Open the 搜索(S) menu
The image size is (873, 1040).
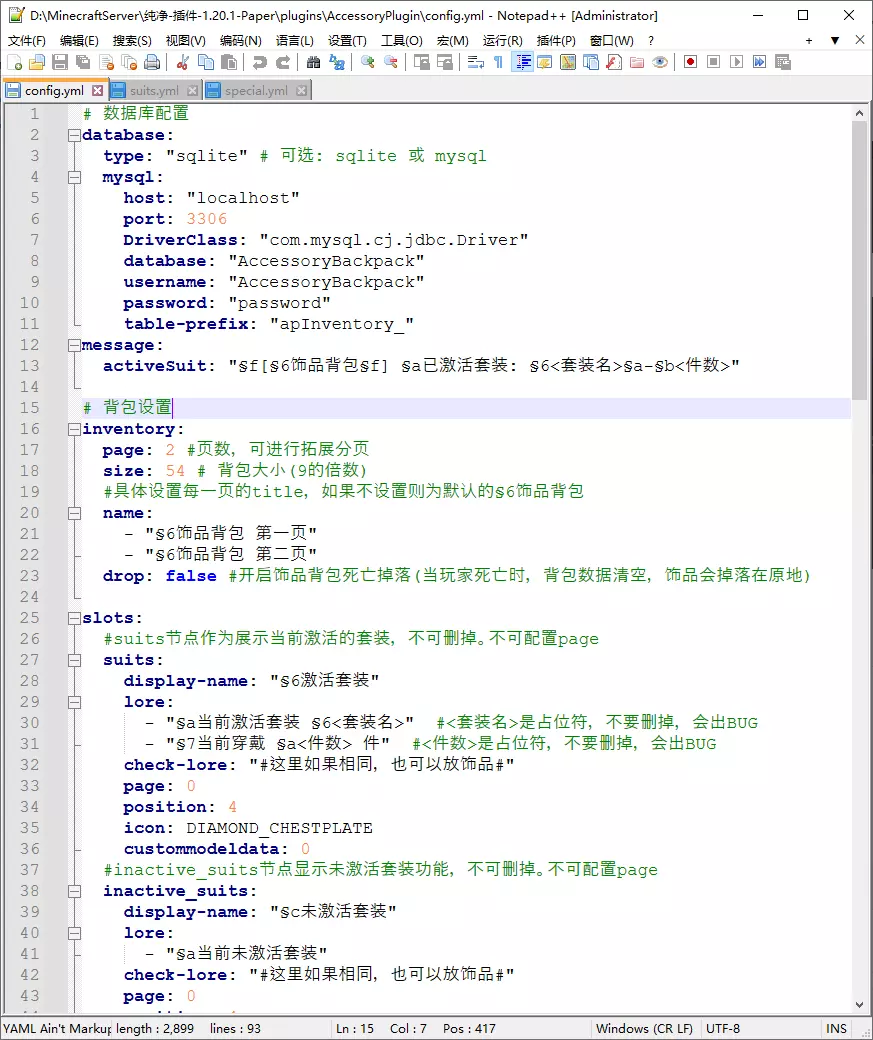132,40
